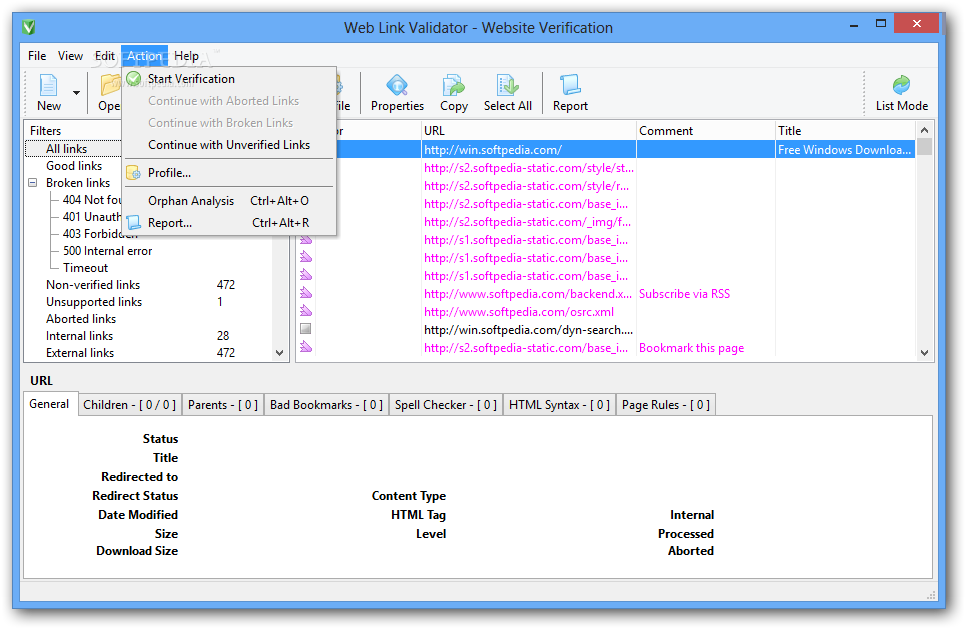The width and height of the screenshot is (966, 629).
Task: Click green Start Verification checkmark icon
Action: point(134,78)
